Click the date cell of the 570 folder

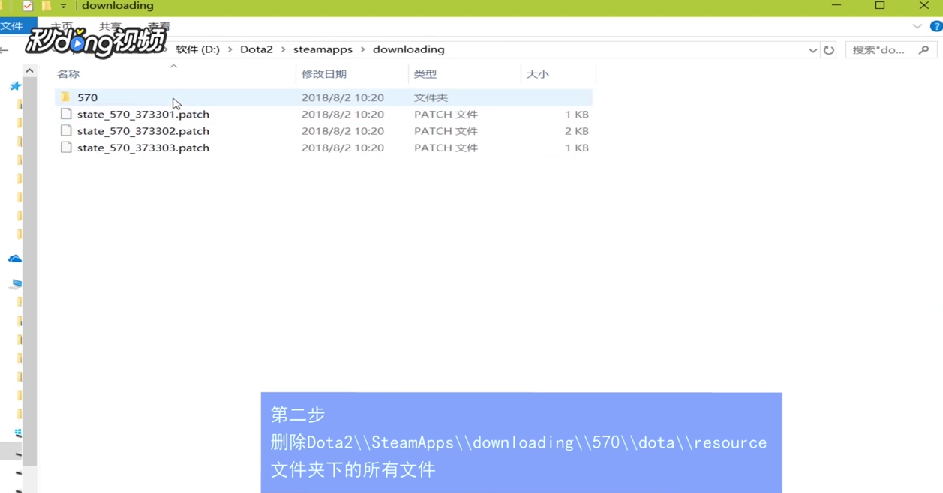(x=342, y=97)
